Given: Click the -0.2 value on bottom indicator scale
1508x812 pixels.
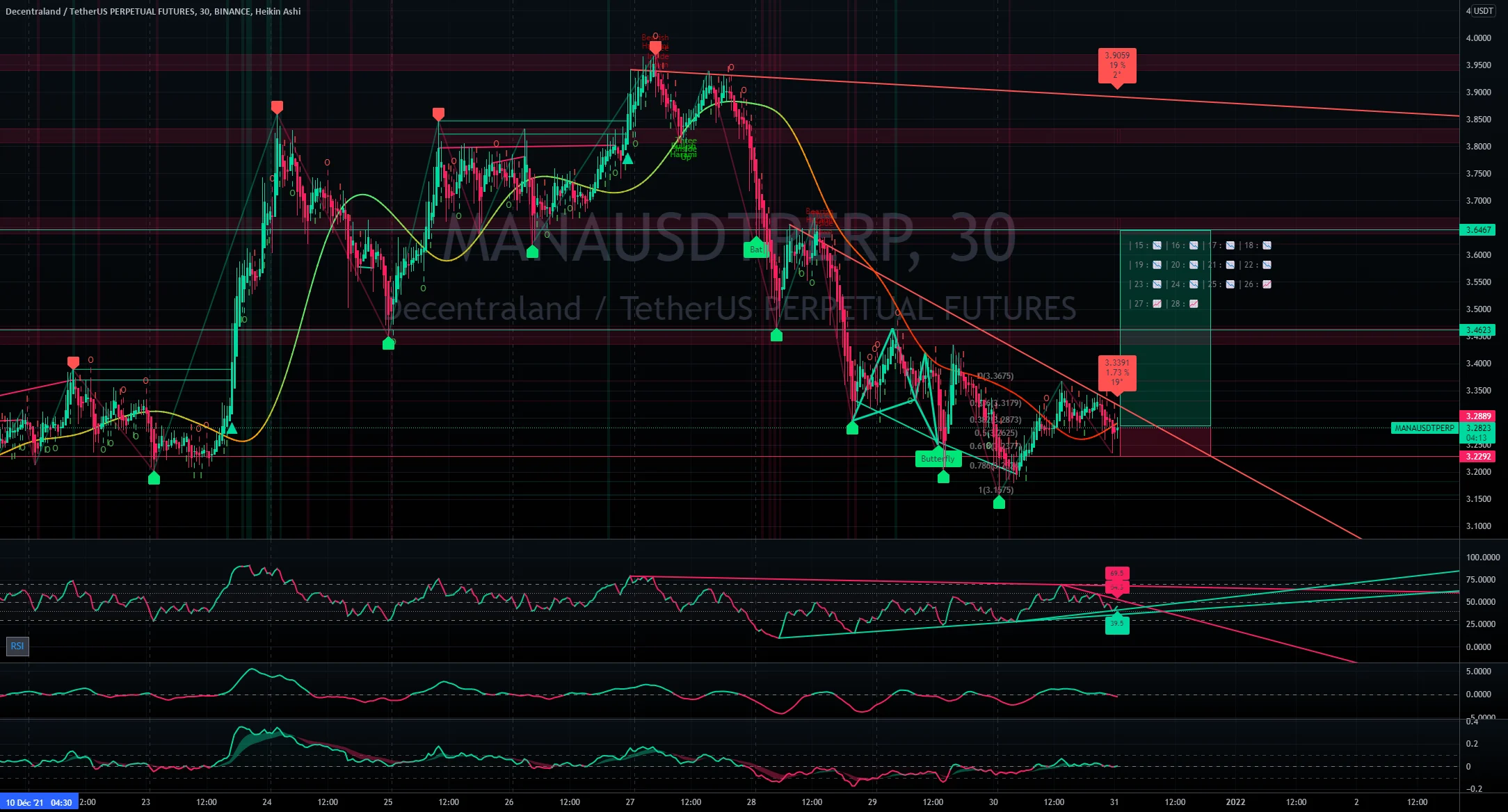Looking at the screenshot, I should [x=1474, y=789].
